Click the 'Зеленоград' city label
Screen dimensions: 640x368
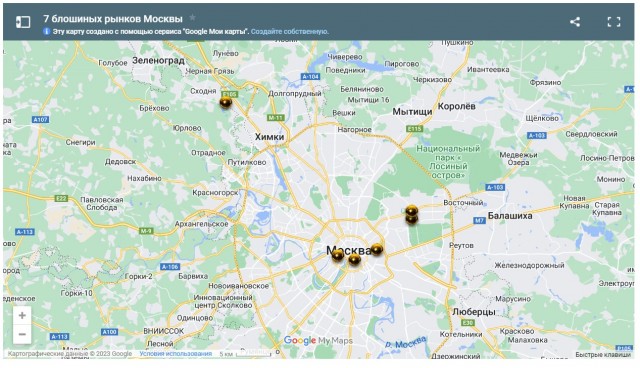[158, 61]
